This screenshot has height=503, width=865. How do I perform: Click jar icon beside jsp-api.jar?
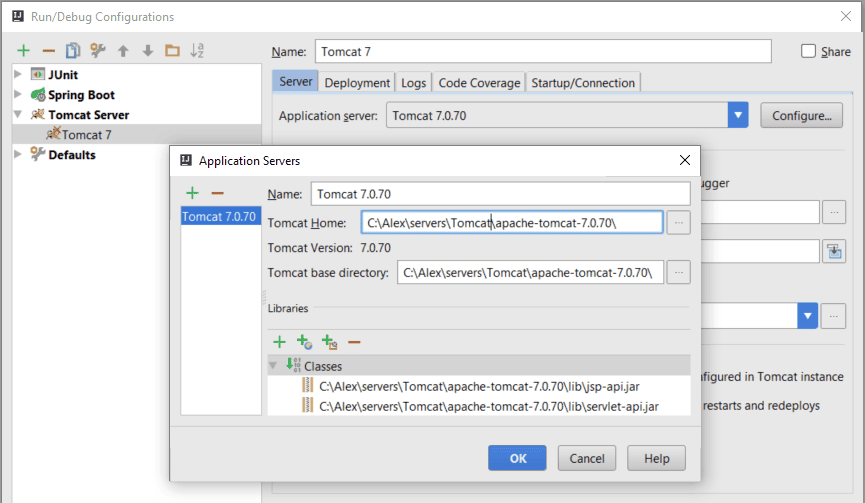pyautogui.click(x=308, y=385)
